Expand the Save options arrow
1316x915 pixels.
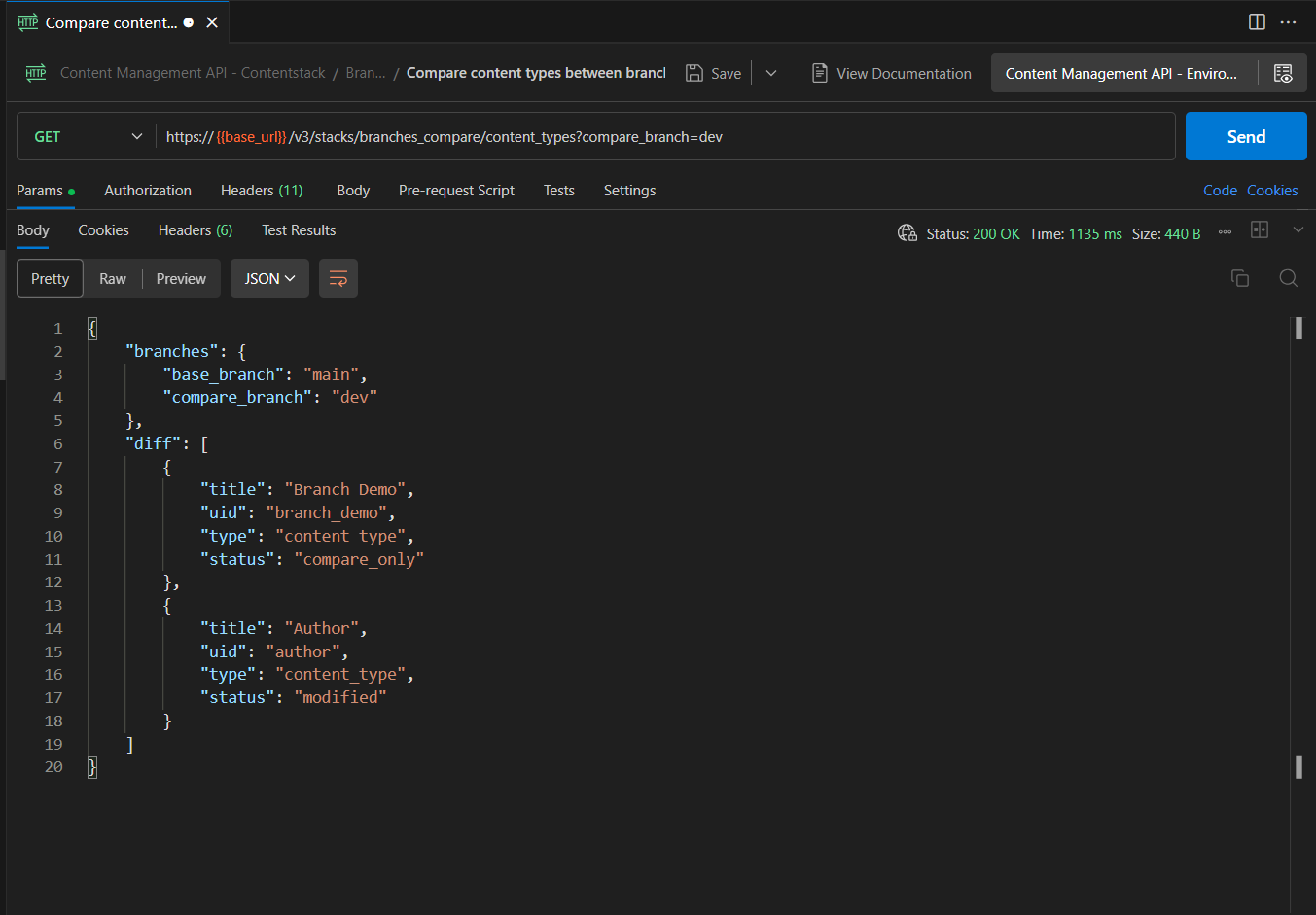pos(771,73)
